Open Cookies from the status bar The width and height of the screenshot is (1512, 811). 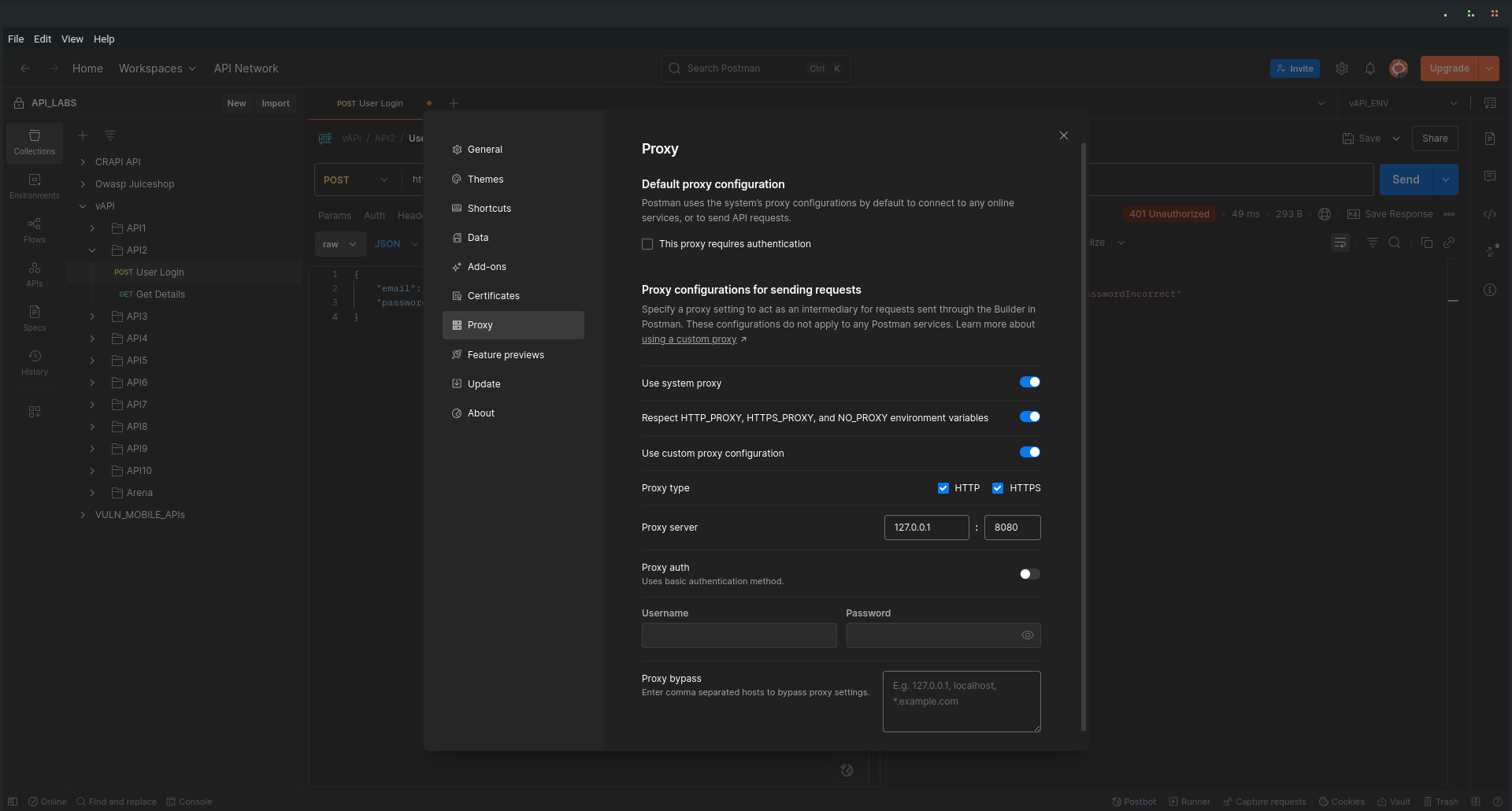1342,802
